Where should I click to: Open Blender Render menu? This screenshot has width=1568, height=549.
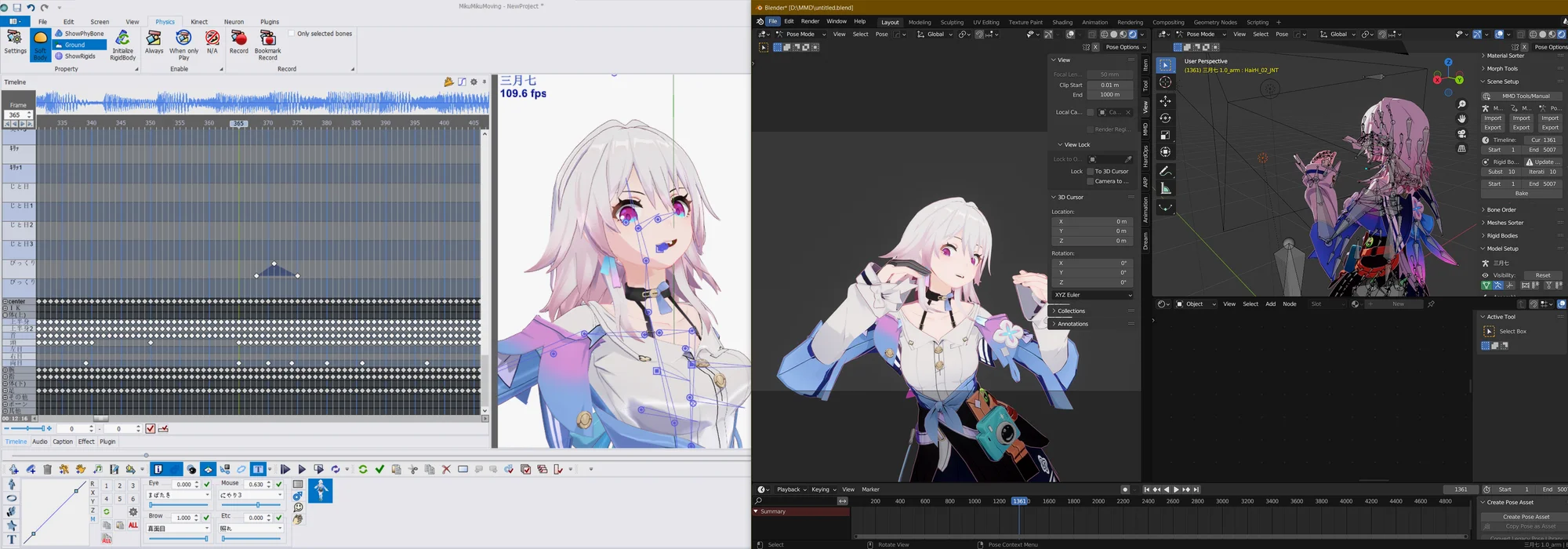[x=810, y=21]
